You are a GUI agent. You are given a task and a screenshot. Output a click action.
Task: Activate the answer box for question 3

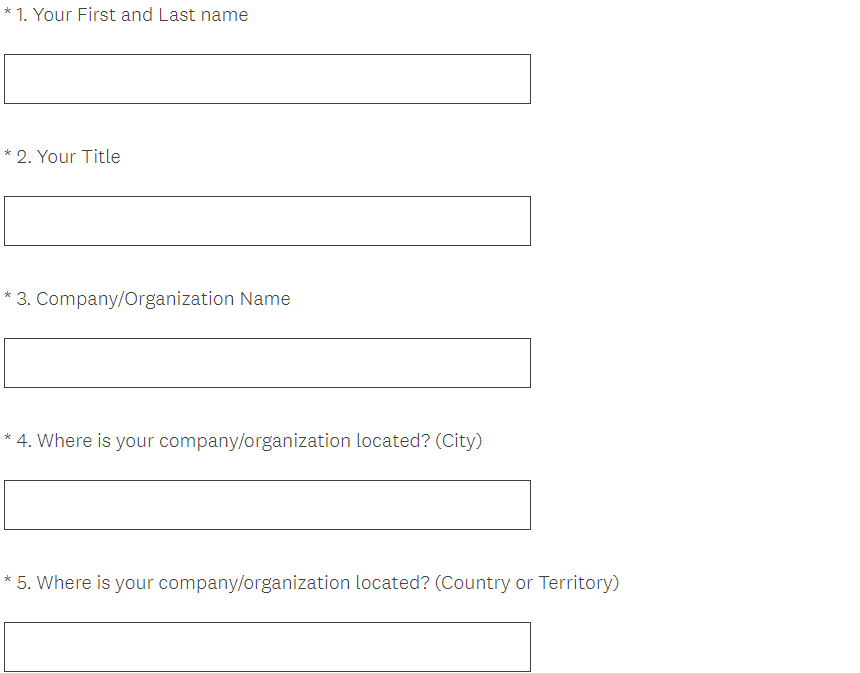pyautogui.click(x=267, y=363)
